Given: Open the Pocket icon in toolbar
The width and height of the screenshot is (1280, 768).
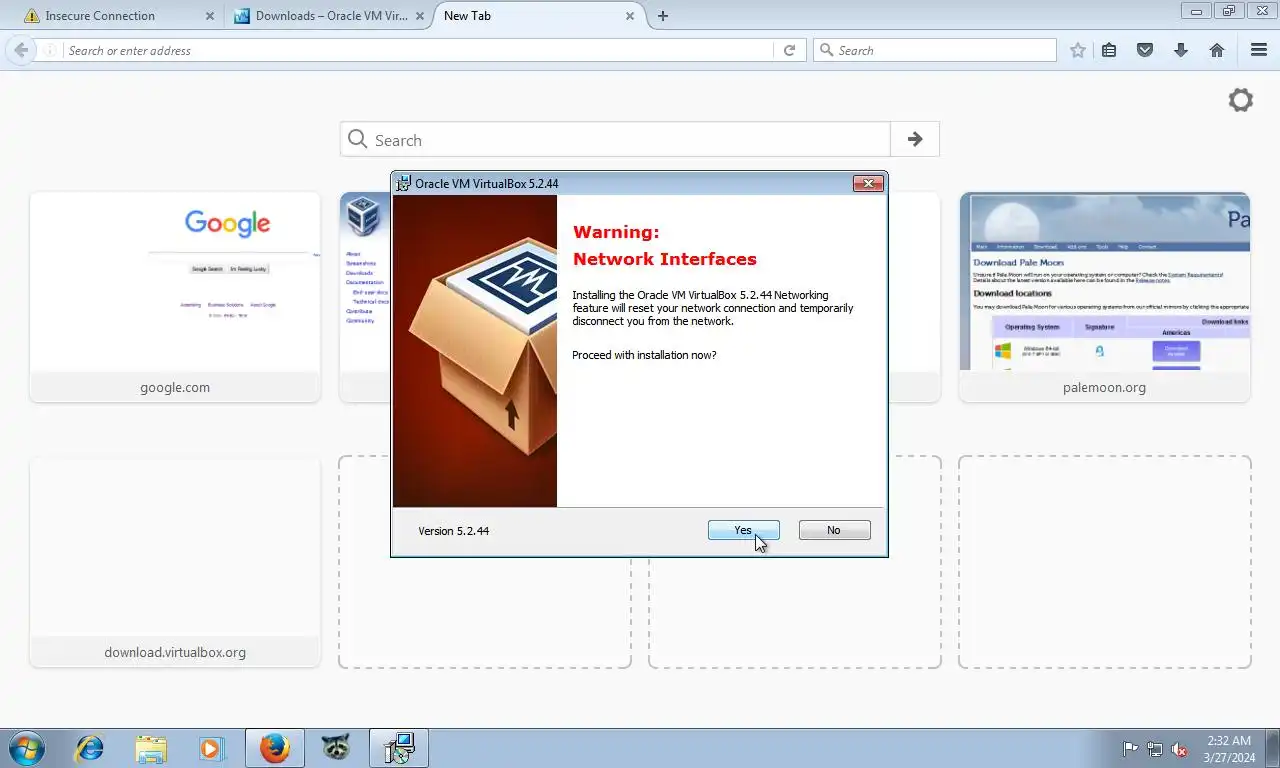Looking at the screenshot, I should [x=1145, y=50].
